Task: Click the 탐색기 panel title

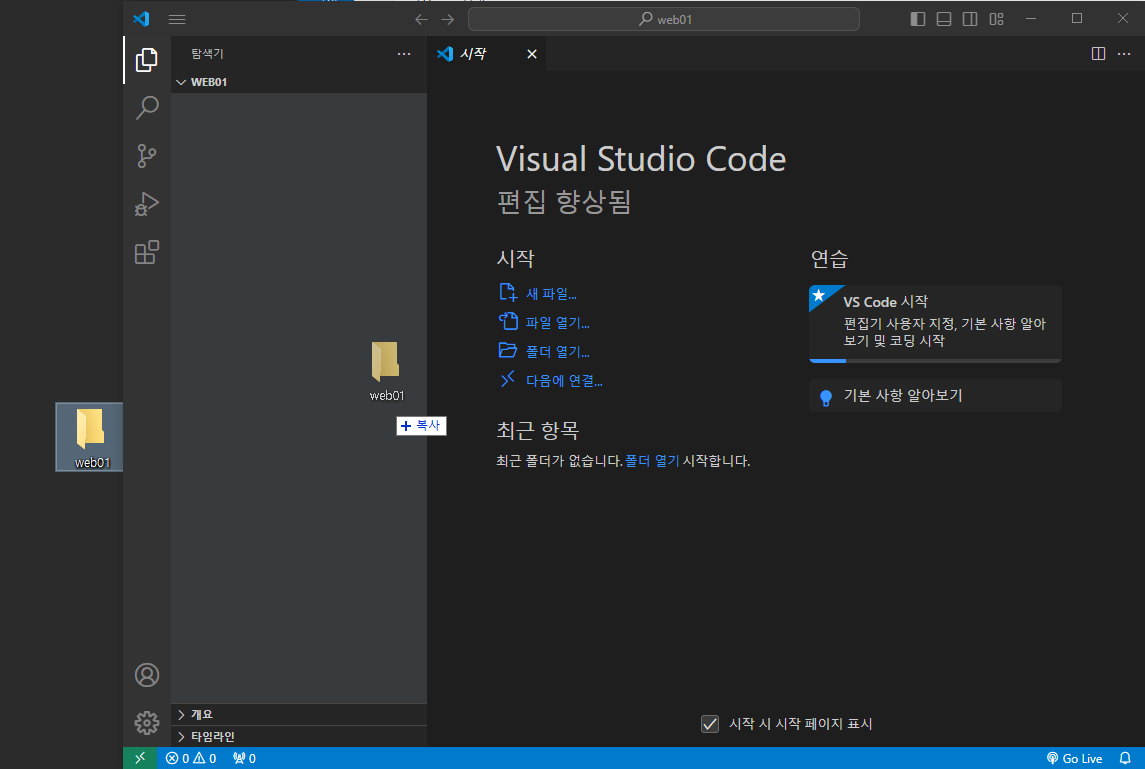Action: [x=207, y=54]
